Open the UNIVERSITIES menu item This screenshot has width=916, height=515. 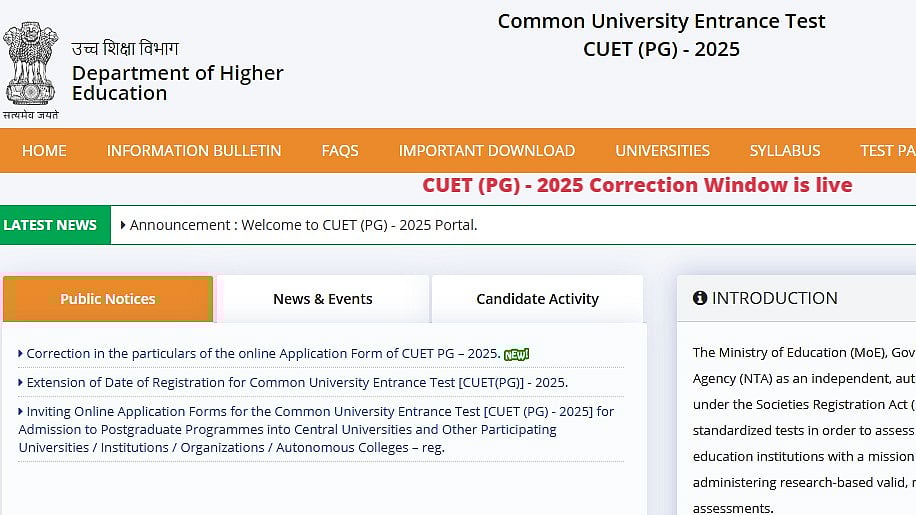(662, 151)
